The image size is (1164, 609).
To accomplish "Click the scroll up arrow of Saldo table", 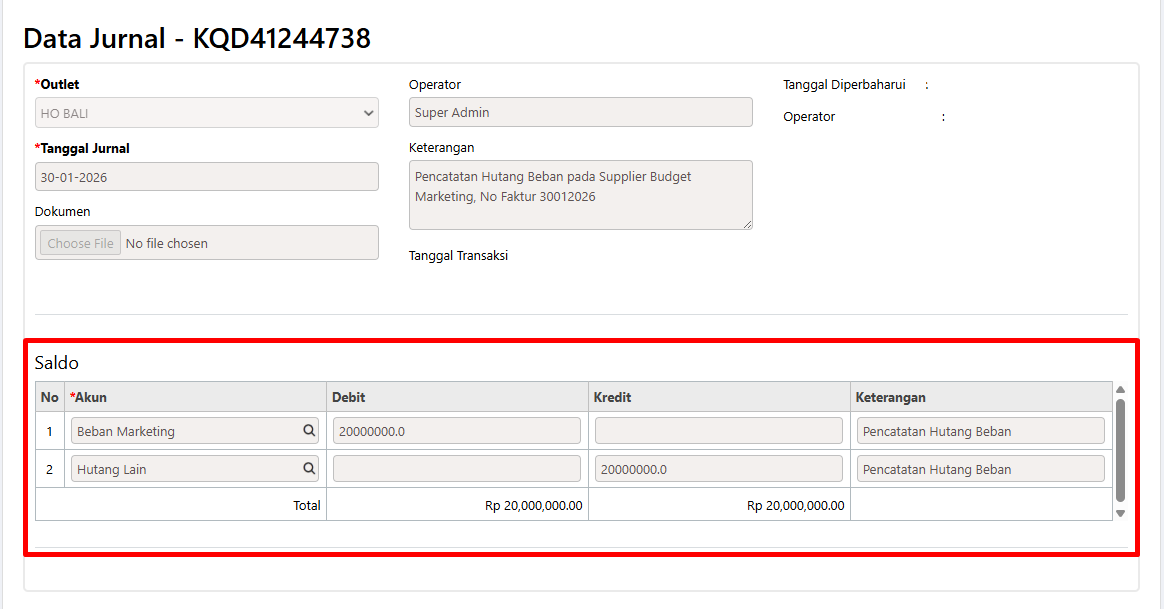I will 1120,389.
